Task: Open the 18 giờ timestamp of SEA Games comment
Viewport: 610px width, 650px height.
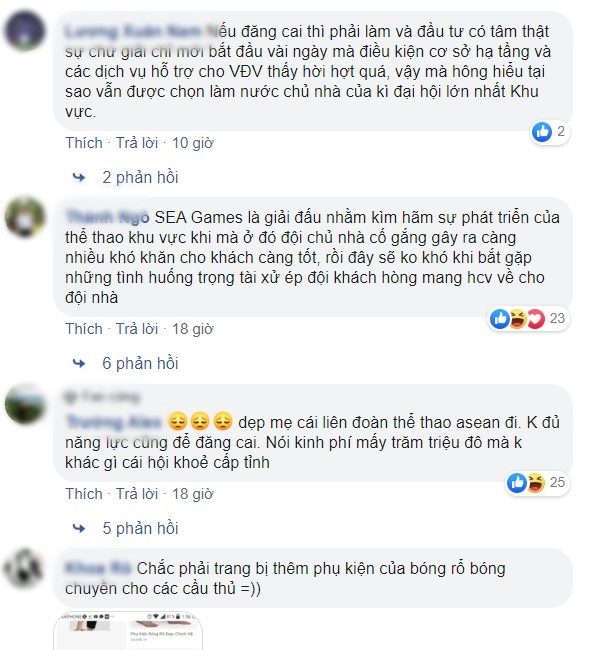Action: (193, 329)
